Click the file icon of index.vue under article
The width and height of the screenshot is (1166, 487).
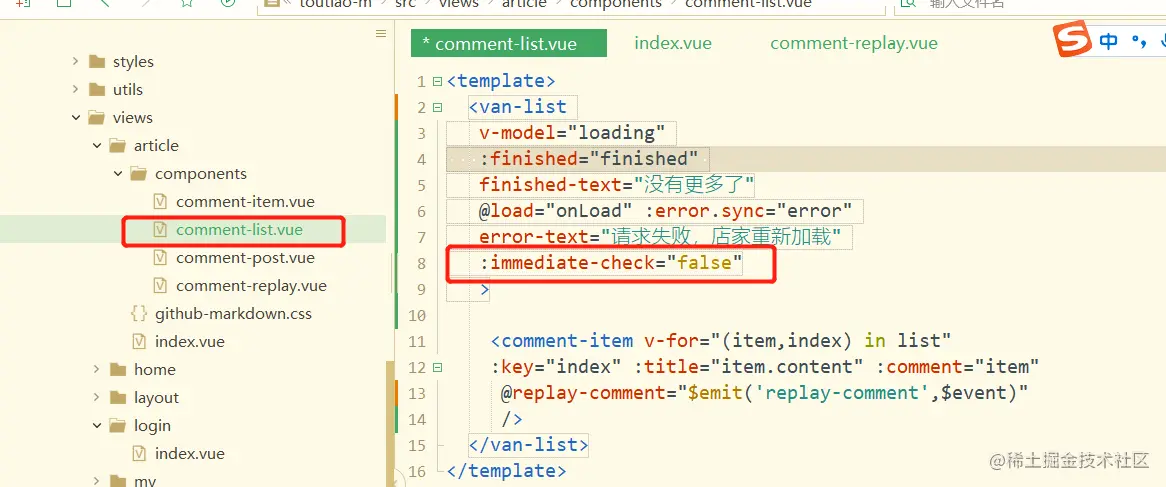pos(139,342)
